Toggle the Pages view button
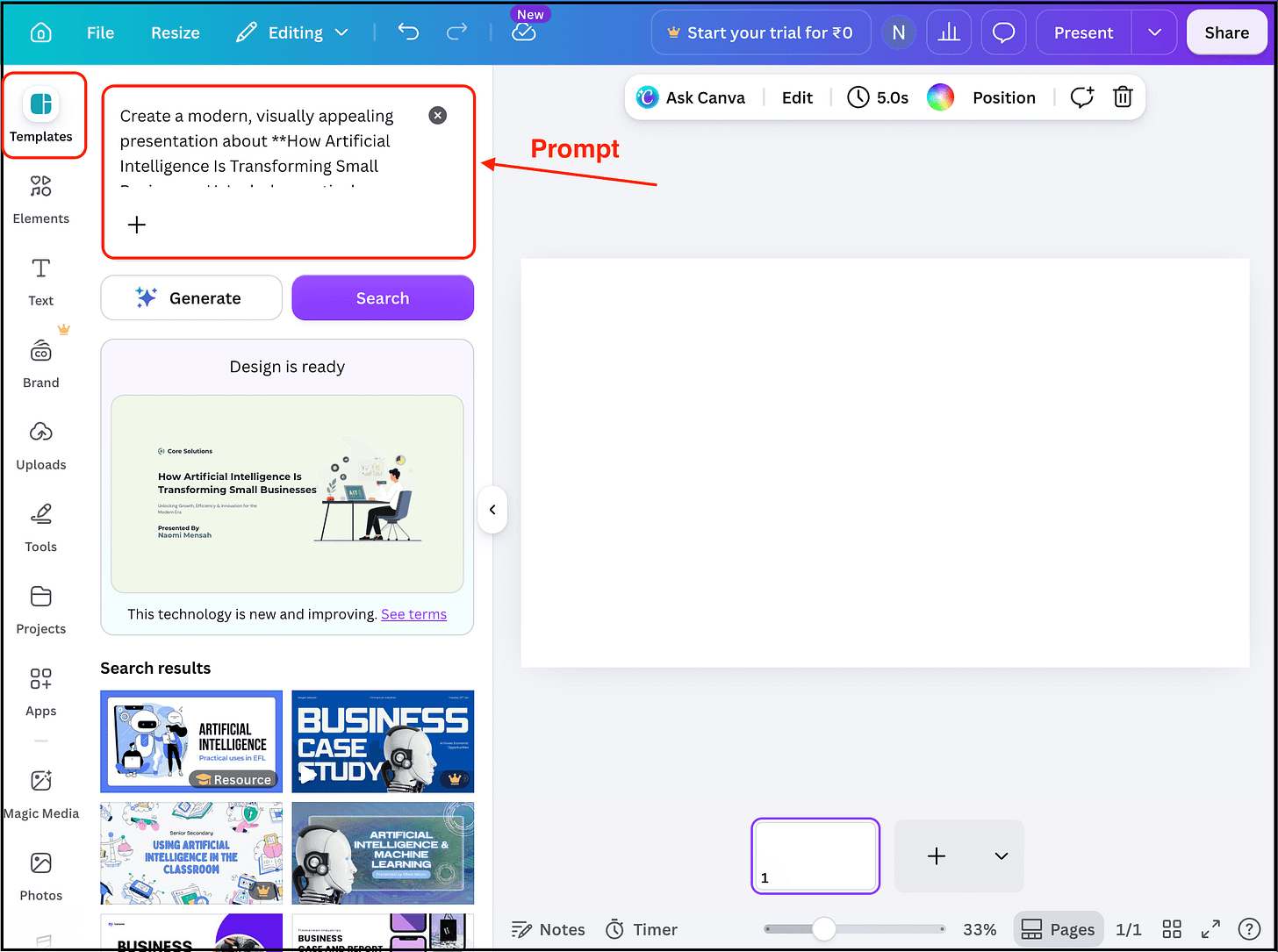Image resolution: width=1278 pixels, height=952 pixels. click(1058, 929)
